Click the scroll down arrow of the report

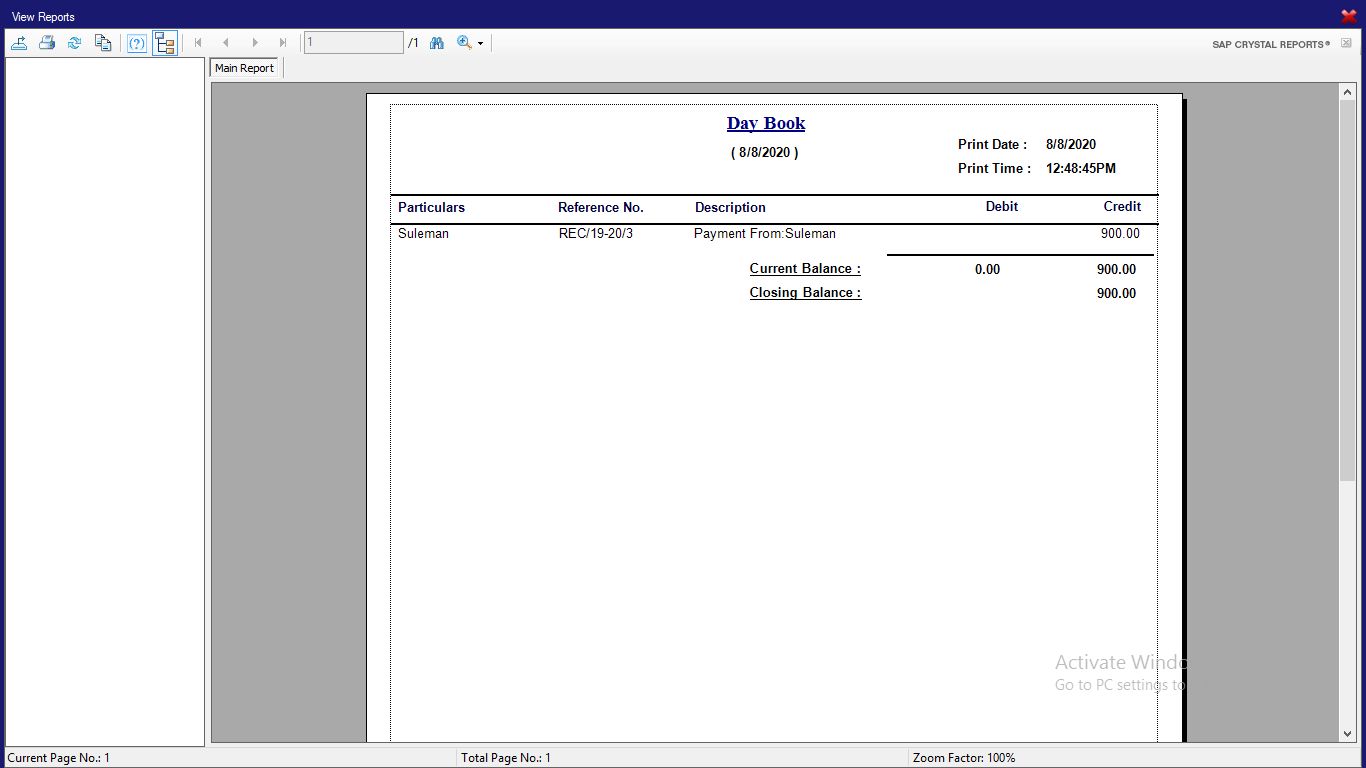click(x=1347, y=734)
